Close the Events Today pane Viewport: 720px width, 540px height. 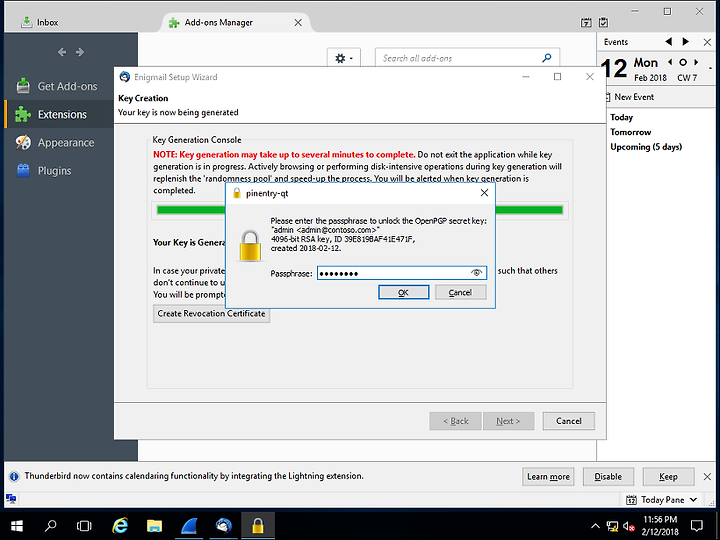pos(707,42)
